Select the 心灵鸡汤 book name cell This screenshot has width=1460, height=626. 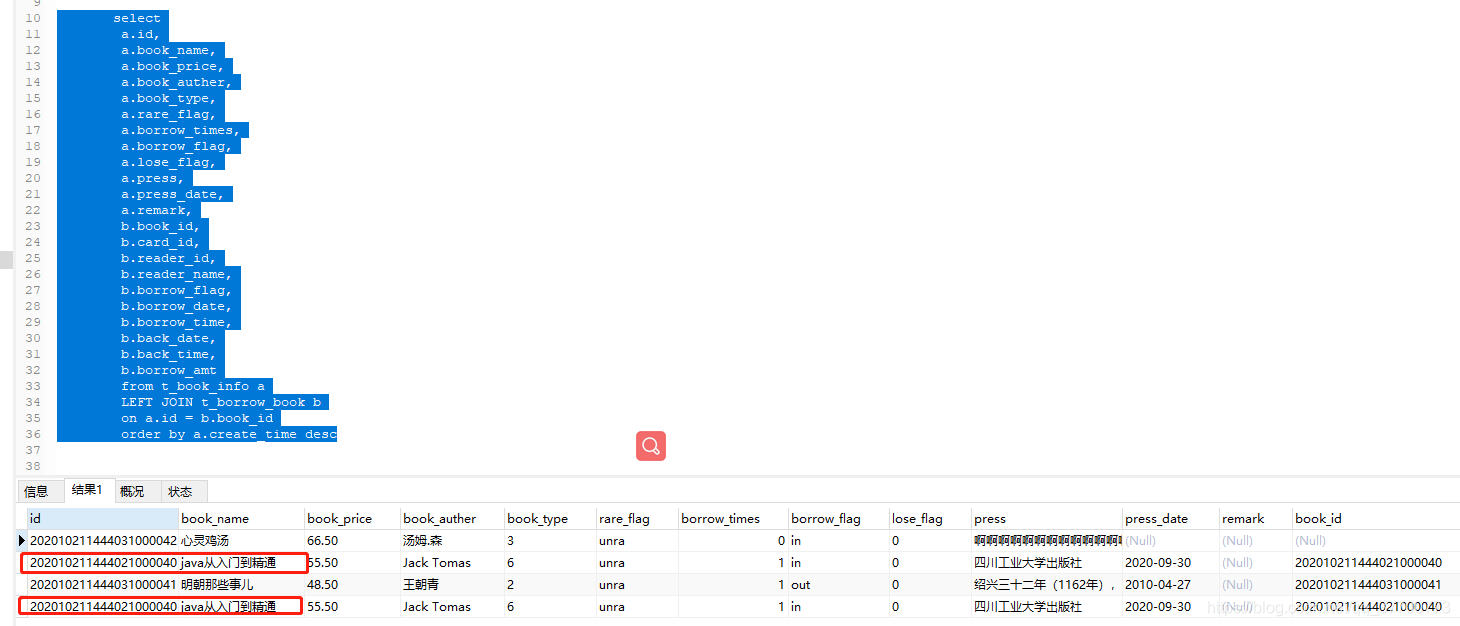pyautogui.click(x=242, y=541)
